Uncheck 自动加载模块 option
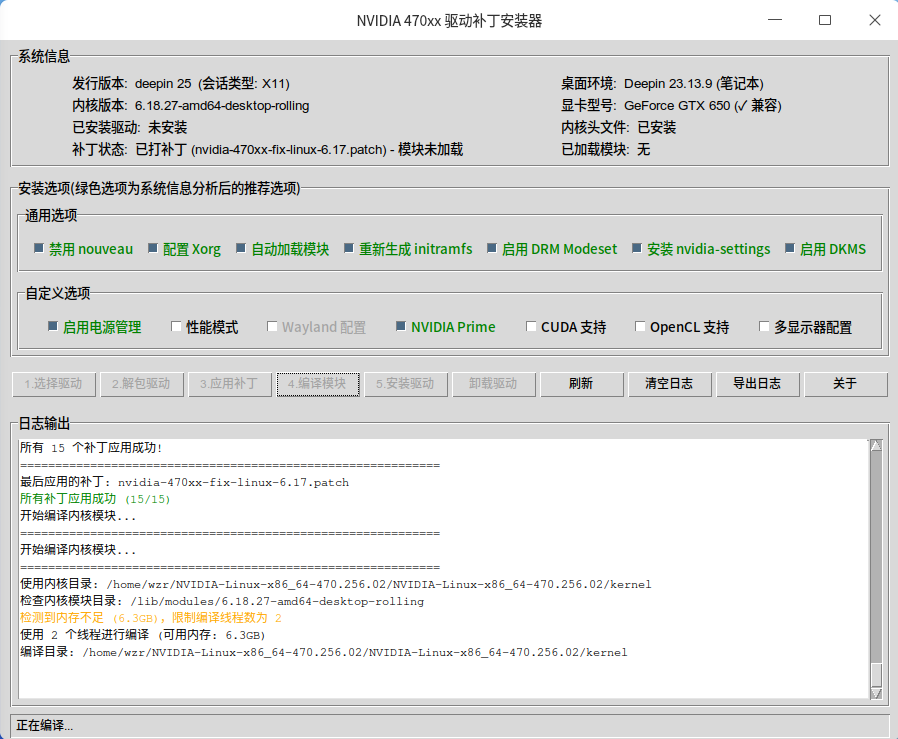898x739 pixels. pyautogui.click(x=241, y=249)
